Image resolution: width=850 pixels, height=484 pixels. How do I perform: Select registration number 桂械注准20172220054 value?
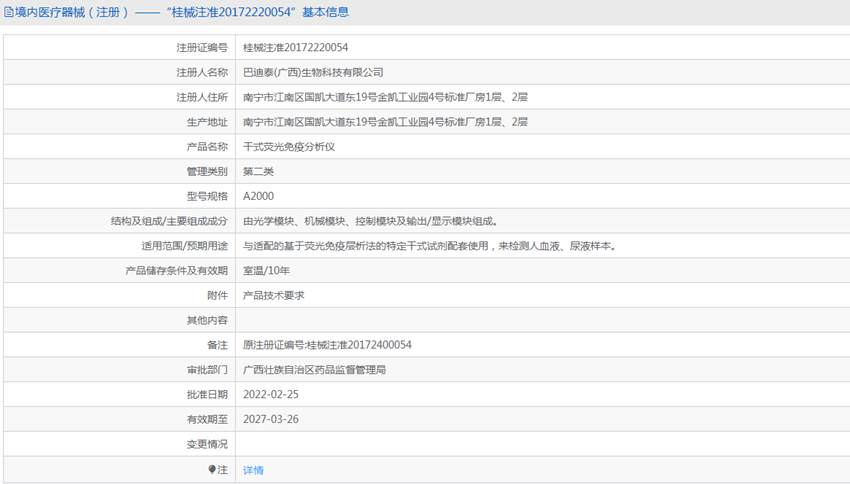(295, 47)
